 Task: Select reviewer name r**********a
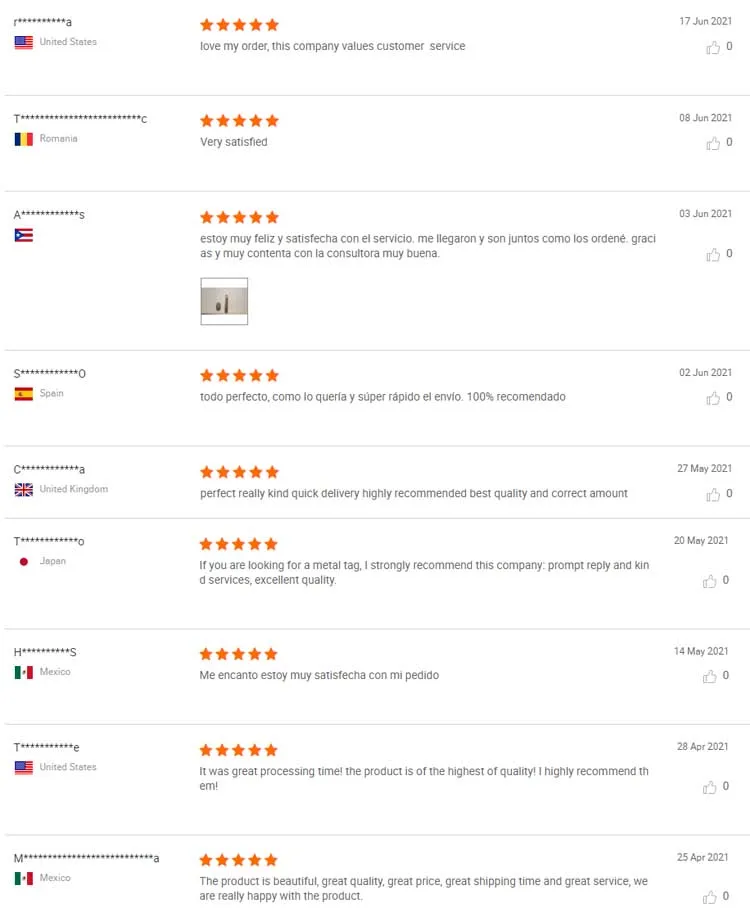coord(43,22)
